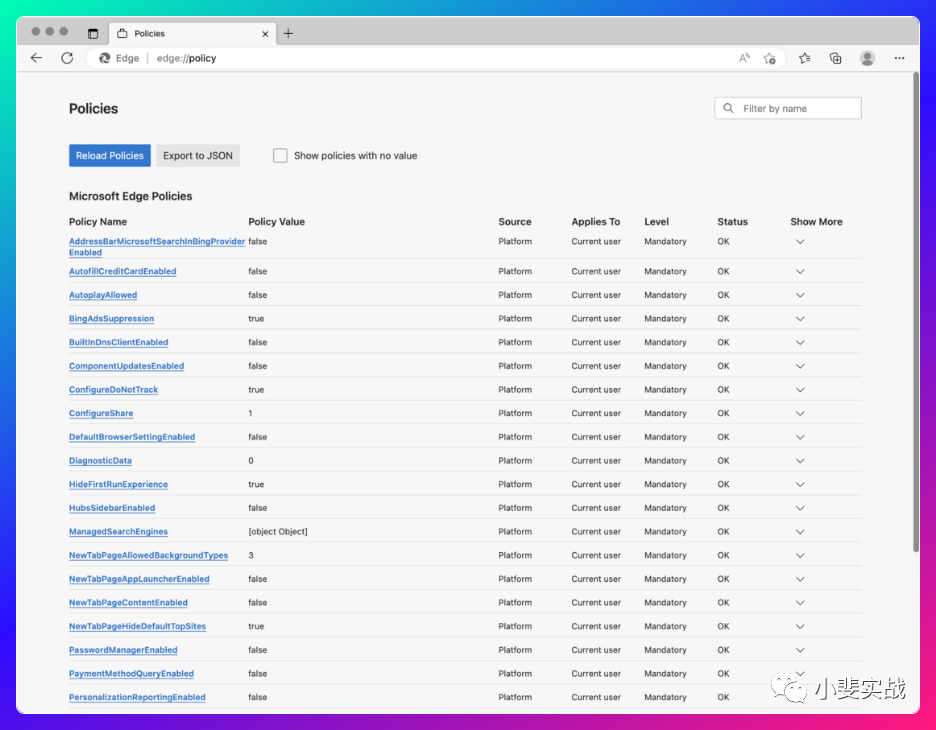Open ComponentUpdatesEnabled policy link
The image size is (936, 730).
pyautogui.click(x=126, y=366)
